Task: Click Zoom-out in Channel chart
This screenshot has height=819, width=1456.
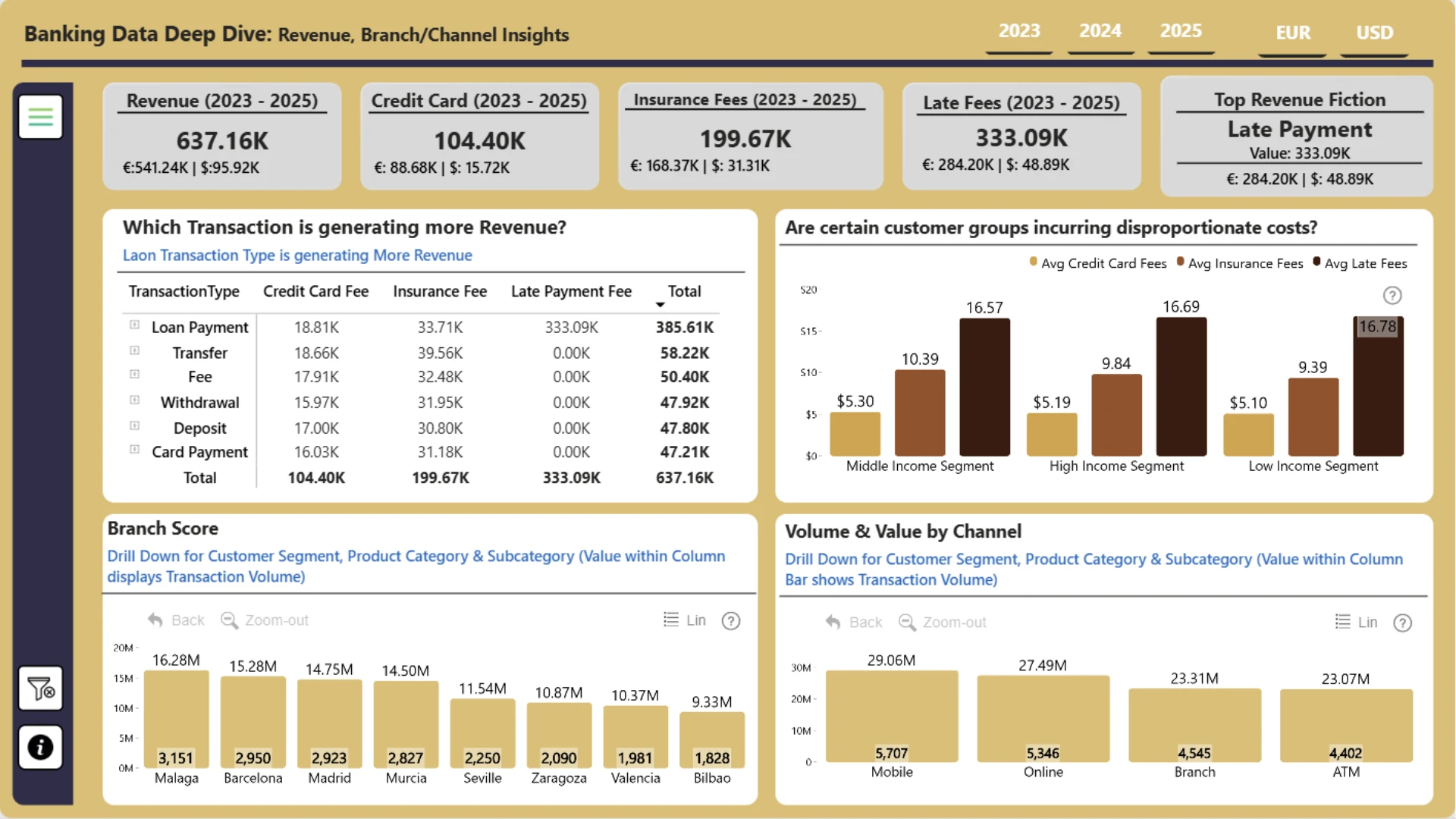Action: [x=943, y=623]
